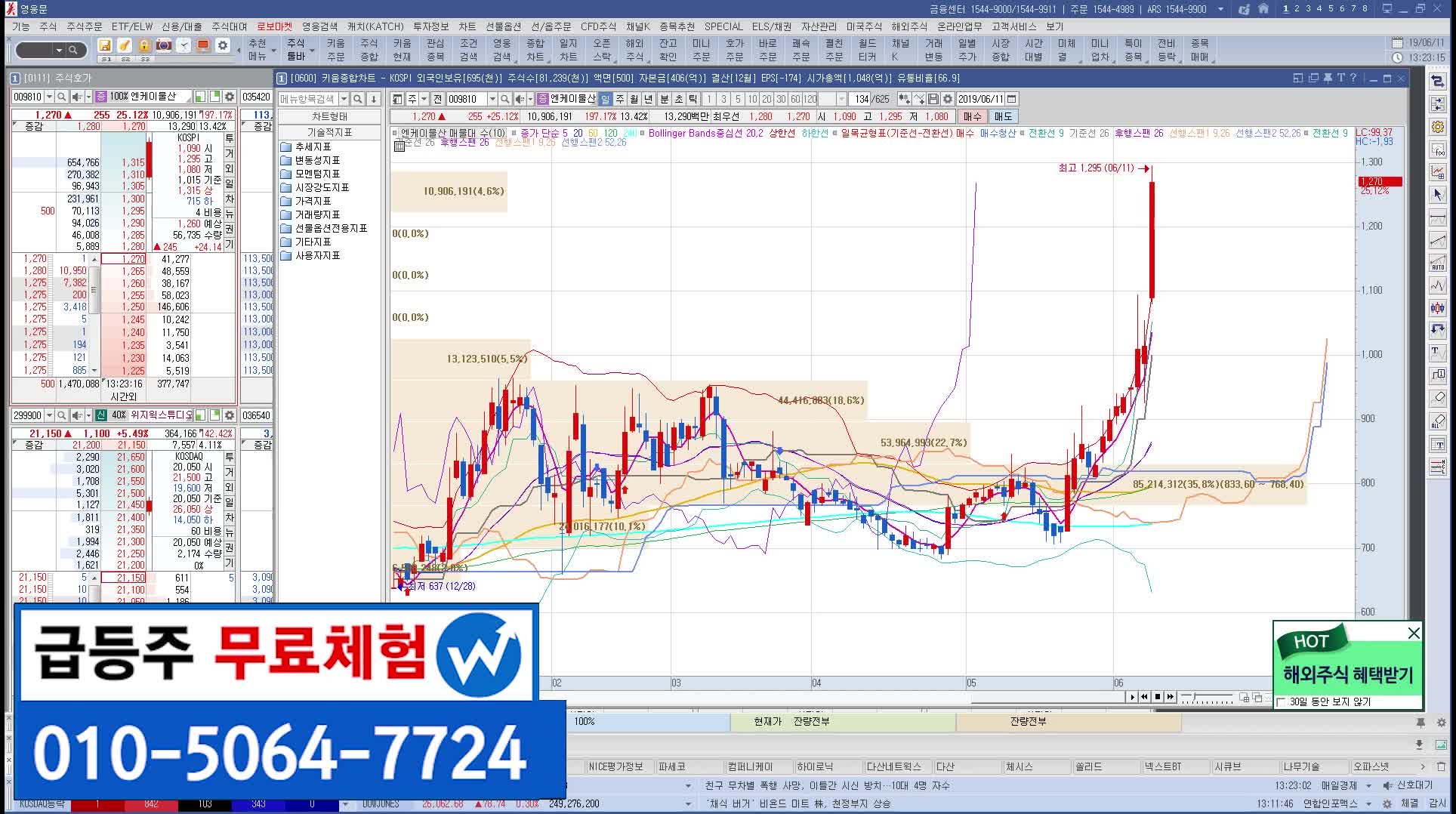Viewport: 1456px width, 814px height.
Task: Open the 고객서비스 menu
Action: [x=1015, y=26]
